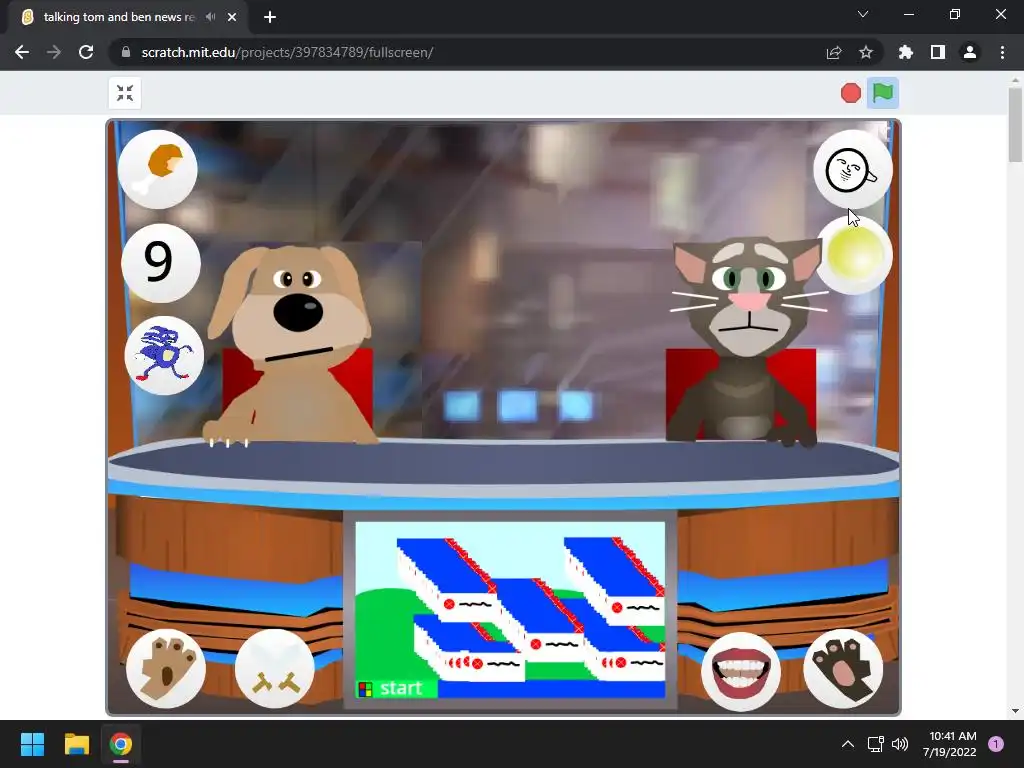Click the chicken drumstick food button

coord(157,169)
